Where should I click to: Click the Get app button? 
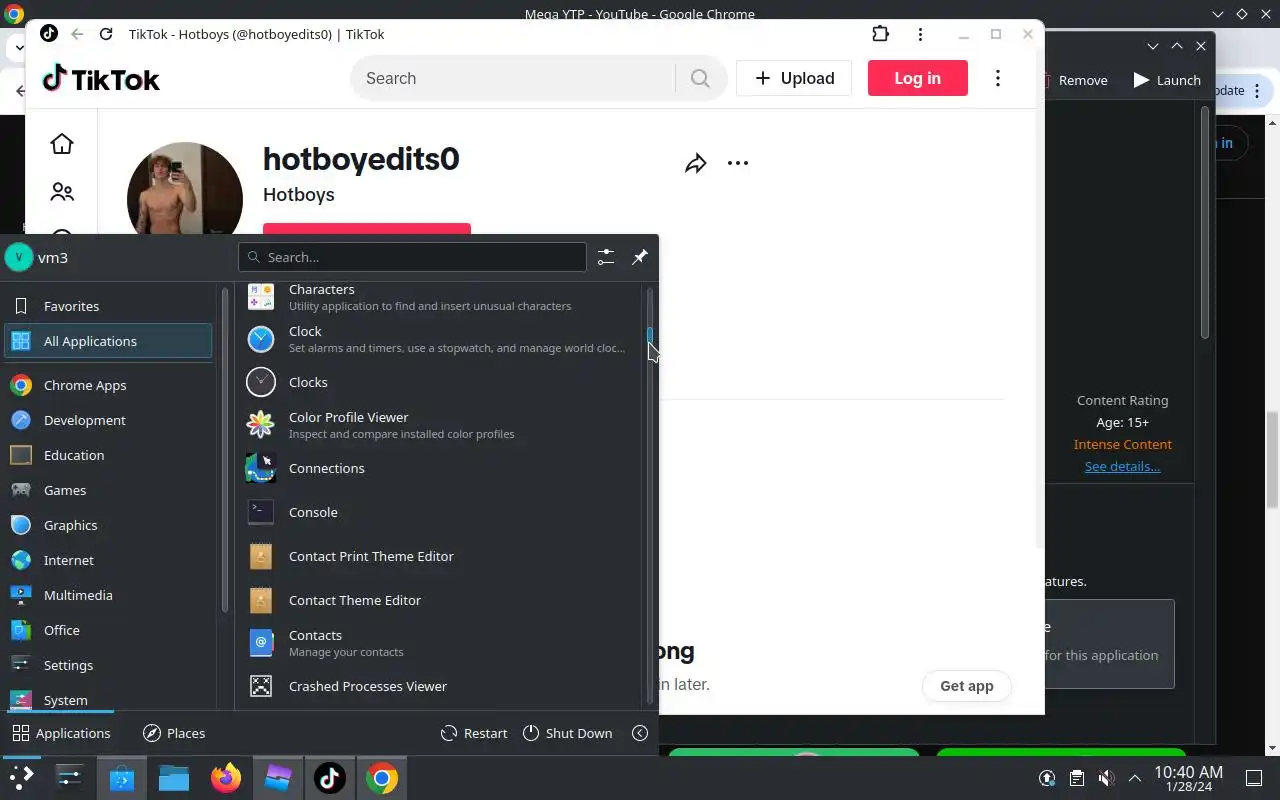tap(966, 686)
